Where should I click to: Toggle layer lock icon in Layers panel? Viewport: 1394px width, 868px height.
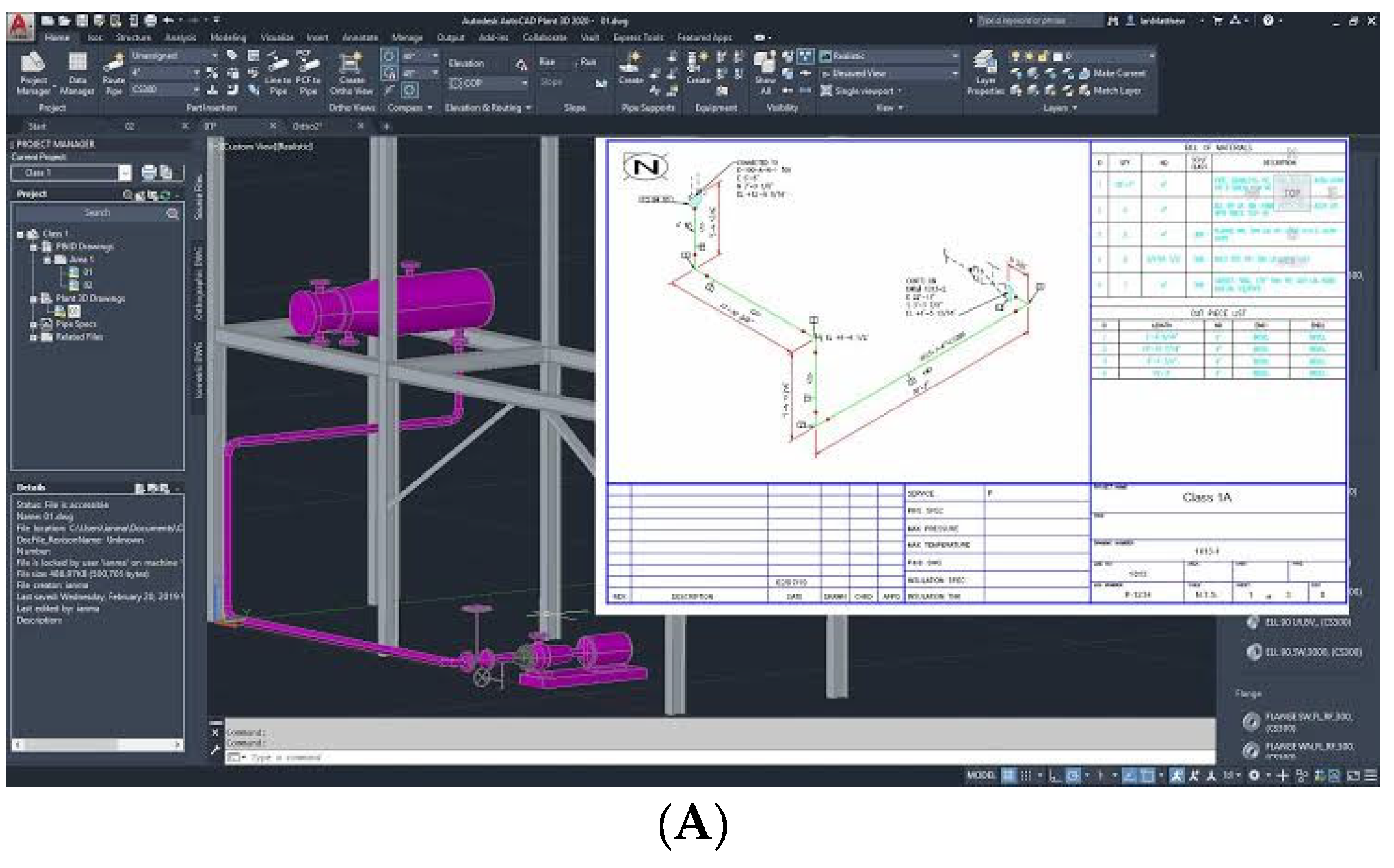[1043, 56]
